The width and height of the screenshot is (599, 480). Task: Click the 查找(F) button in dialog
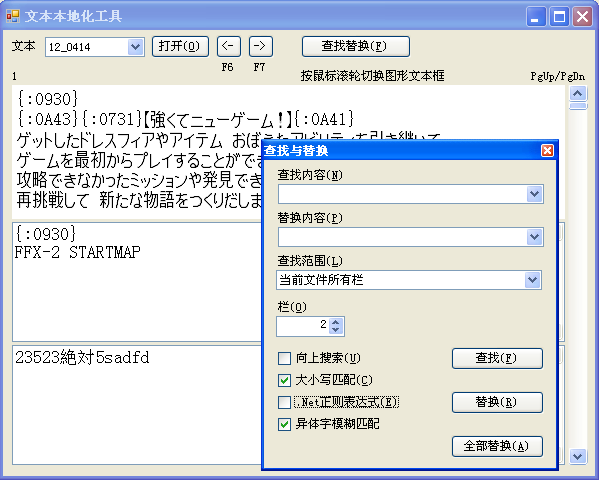click(497, 358)
